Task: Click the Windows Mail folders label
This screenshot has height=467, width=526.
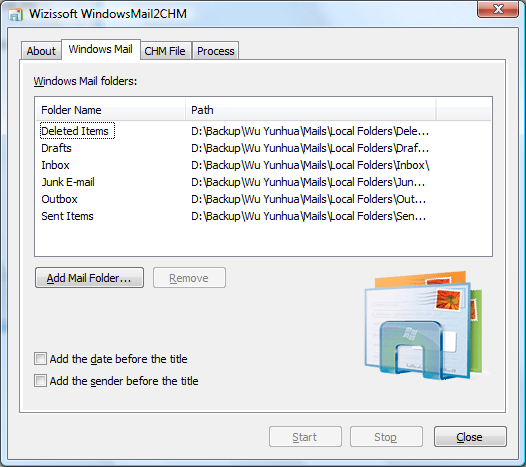Action: (85, 81)
